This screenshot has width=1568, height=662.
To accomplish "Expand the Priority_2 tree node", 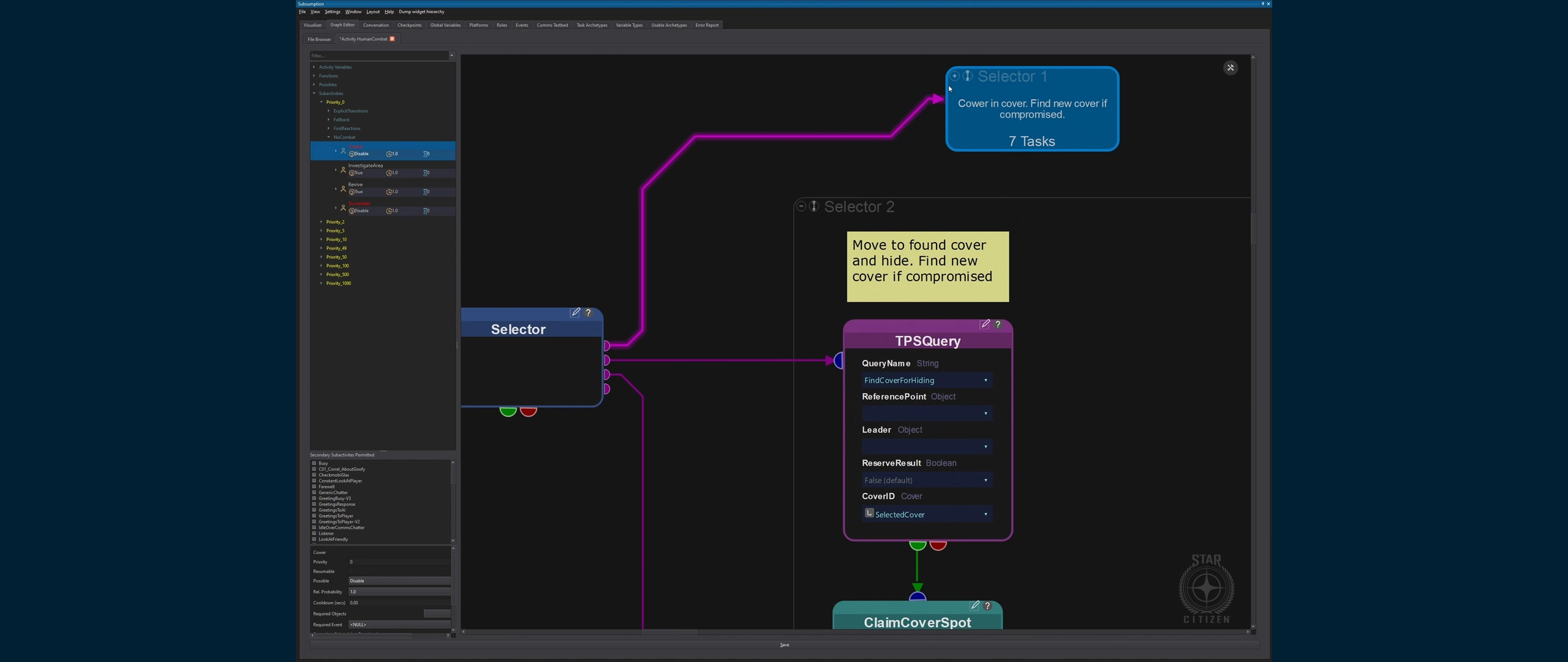I will 322,222.
